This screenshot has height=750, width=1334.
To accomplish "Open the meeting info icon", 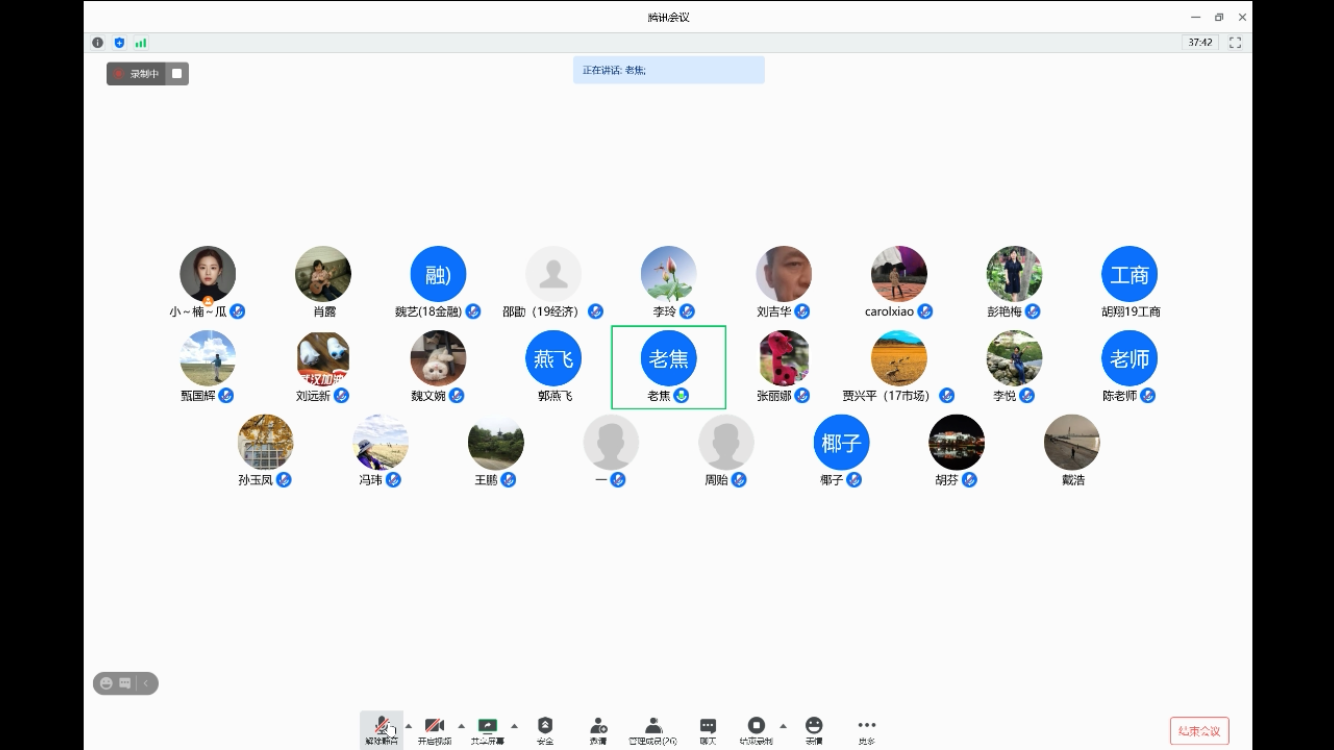I will [x=98, y=43].
